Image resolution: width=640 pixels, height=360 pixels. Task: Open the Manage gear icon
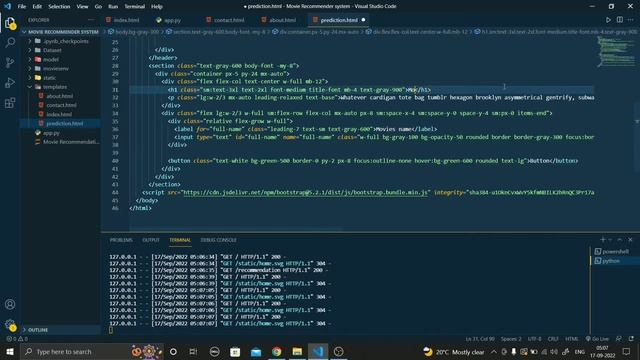tap(10, 325)
